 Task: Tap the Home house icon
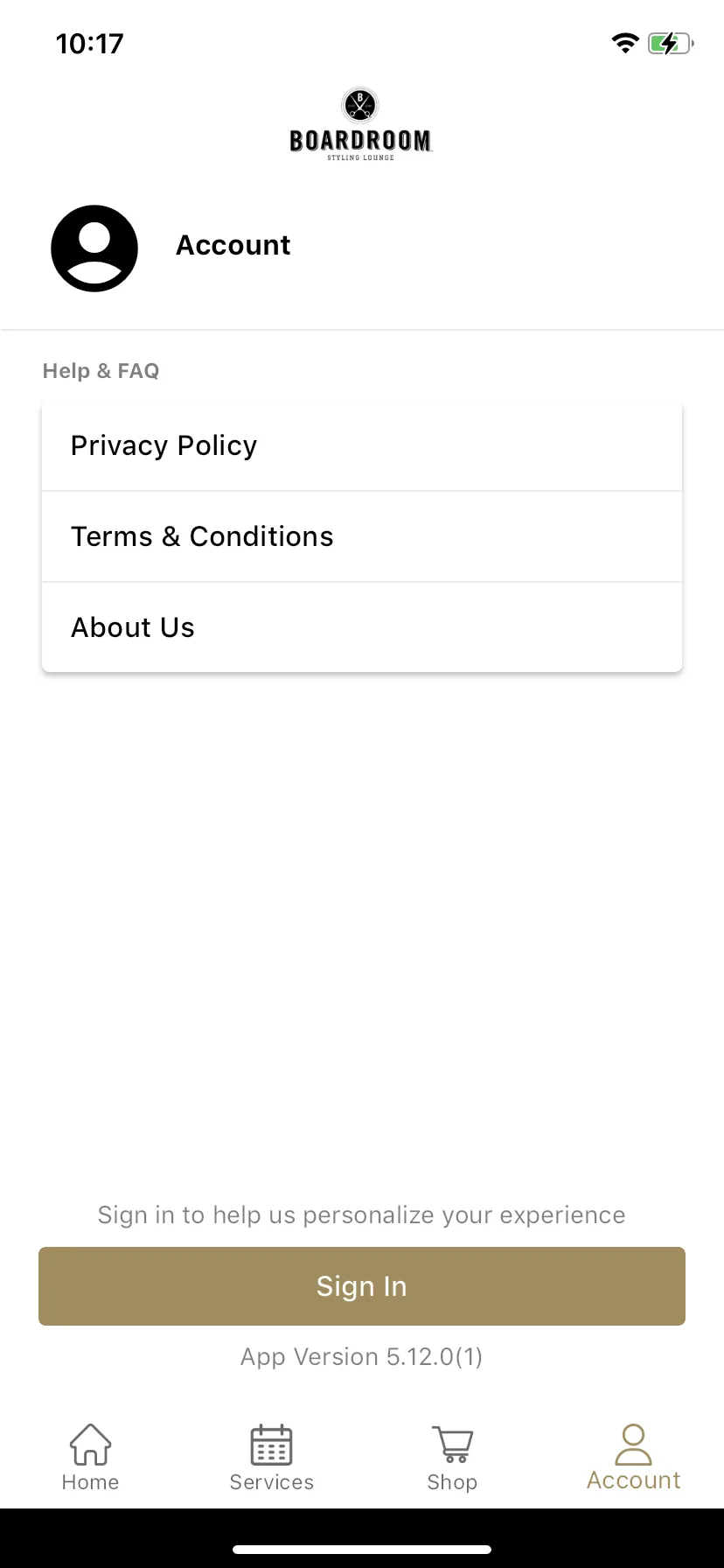(x=90, y=1444)
